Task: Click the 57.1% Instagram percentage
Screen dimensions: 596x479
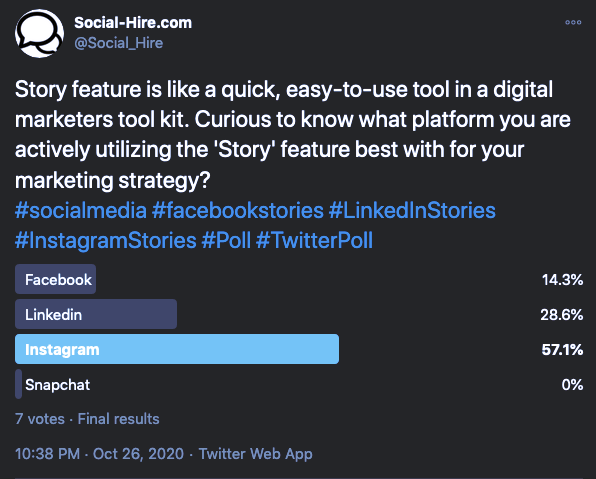Action: click(x=562, y=350)
